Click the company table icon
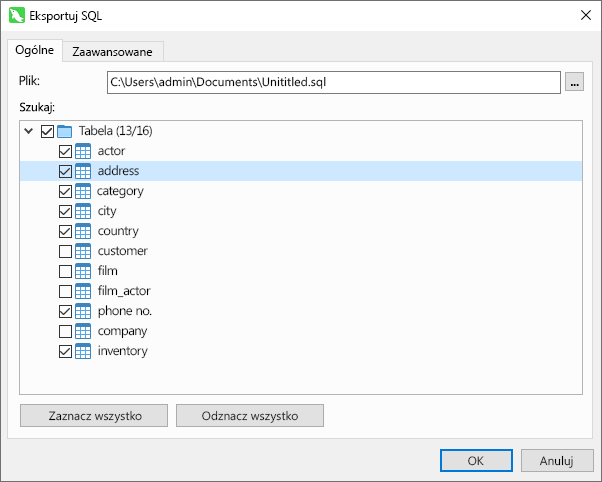 tap(83, 331)
